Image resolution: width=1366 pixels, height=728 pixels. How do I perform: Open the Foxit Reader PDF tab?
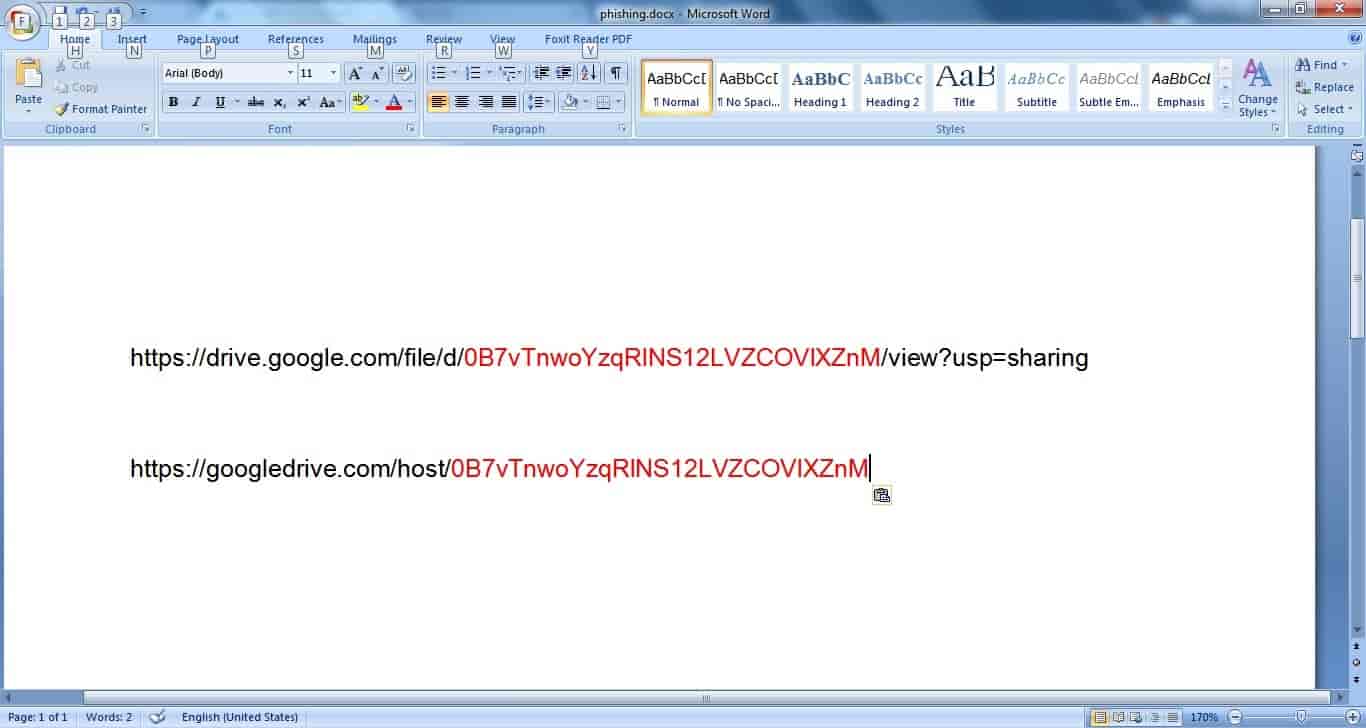588,39
